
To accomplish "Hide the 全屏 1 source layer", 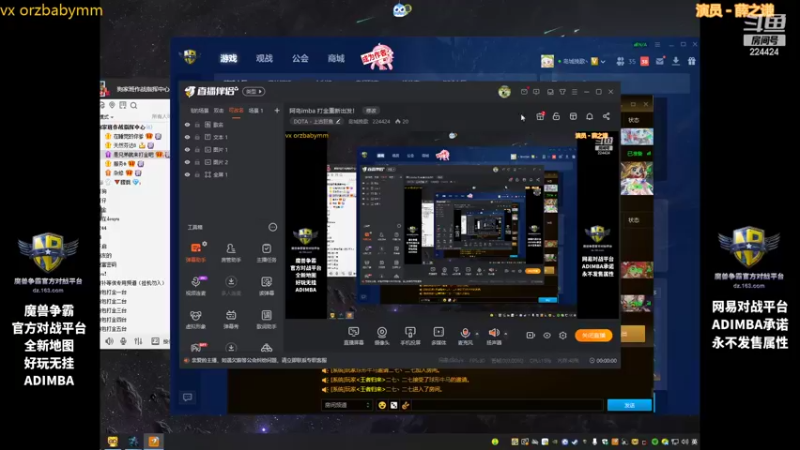I will 187,174.
